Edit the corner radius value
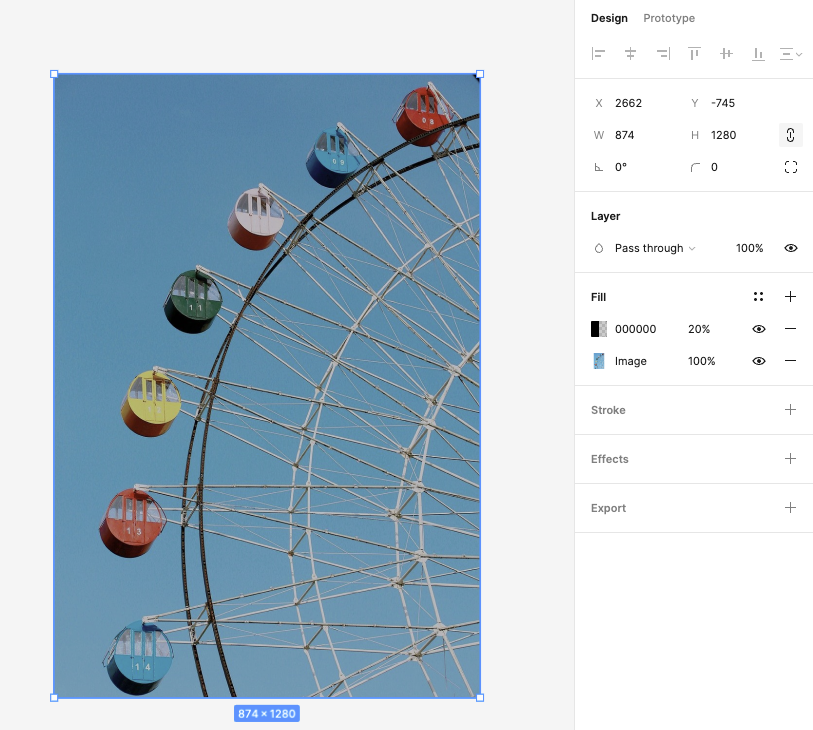This screenshot has width=813, height=730. click(714, 167)
